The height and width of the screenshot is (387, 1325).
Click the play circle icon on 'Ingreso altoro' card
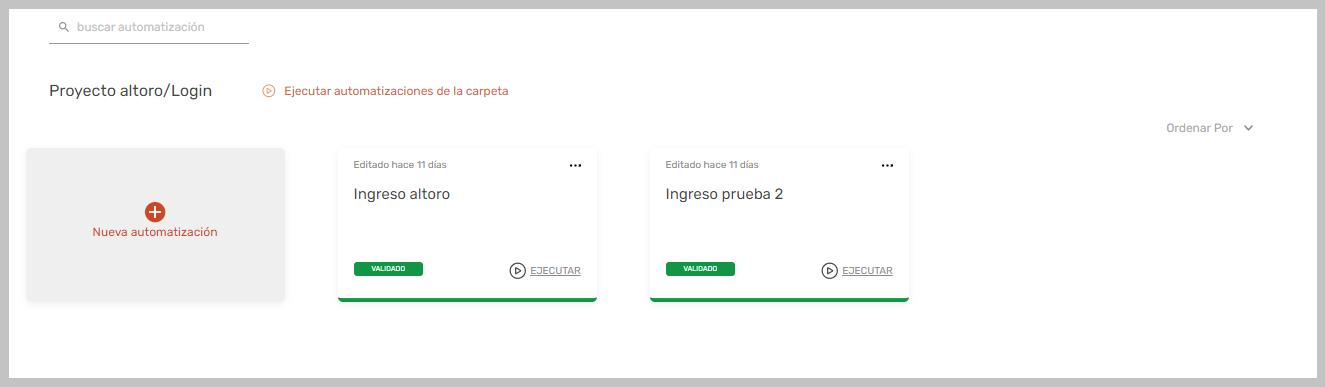517,270
